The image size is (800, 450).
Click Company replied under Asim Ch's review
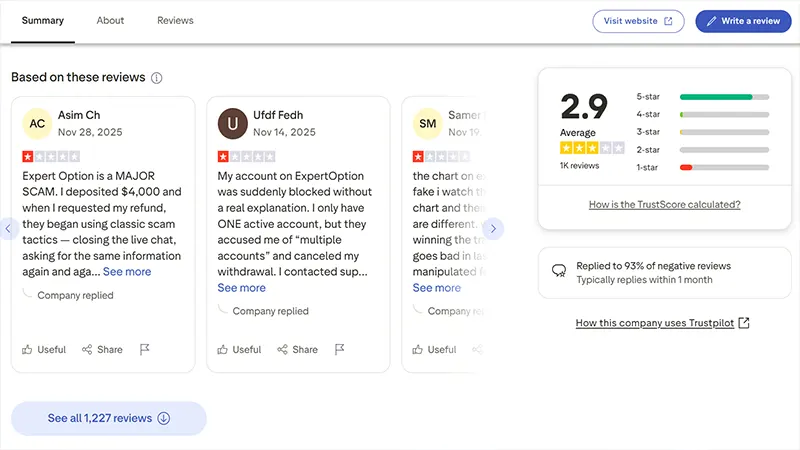pyautogui.click(x=75, y=295)
